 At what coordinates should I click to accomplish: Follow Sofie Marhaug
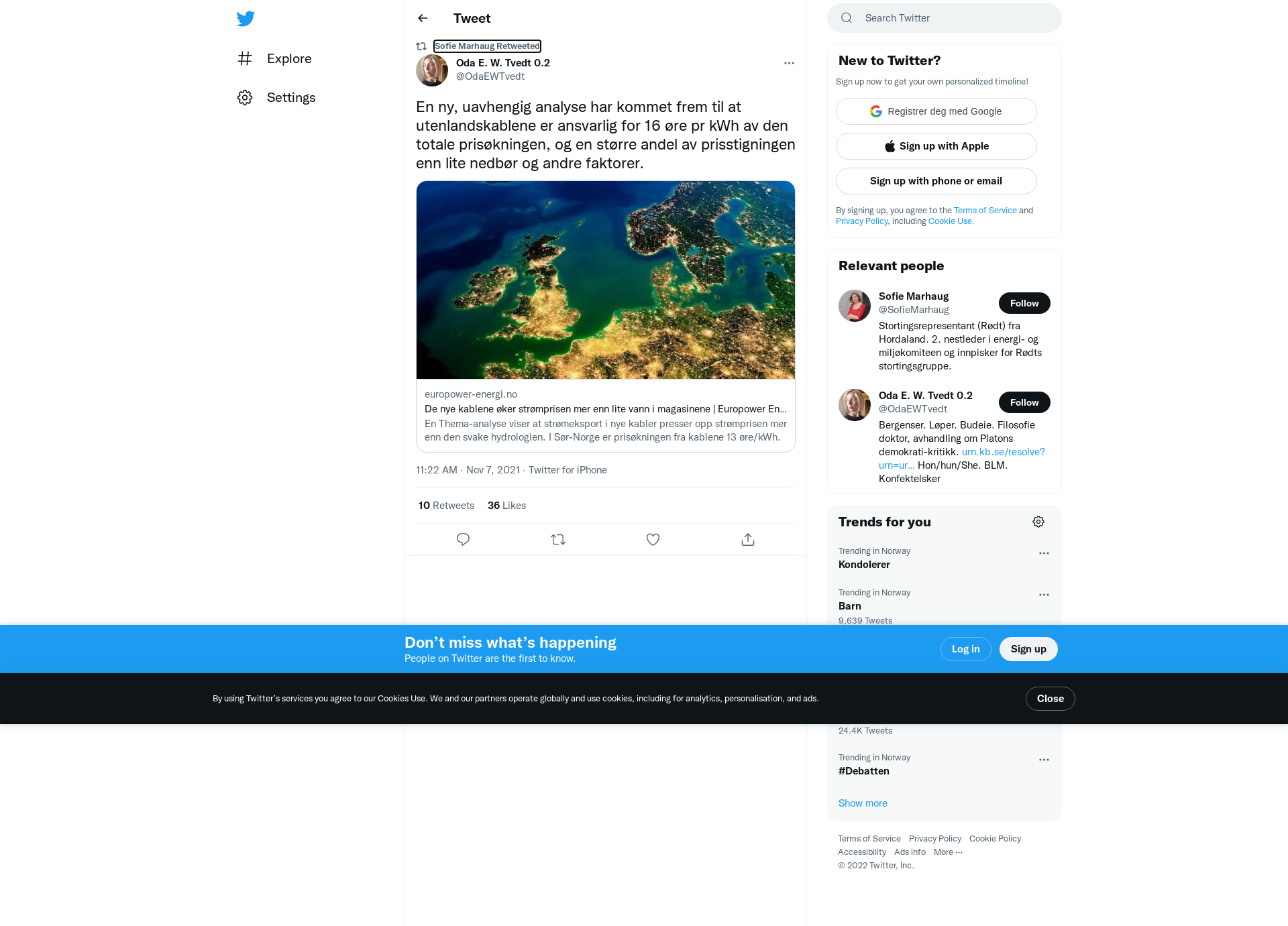1024,303
